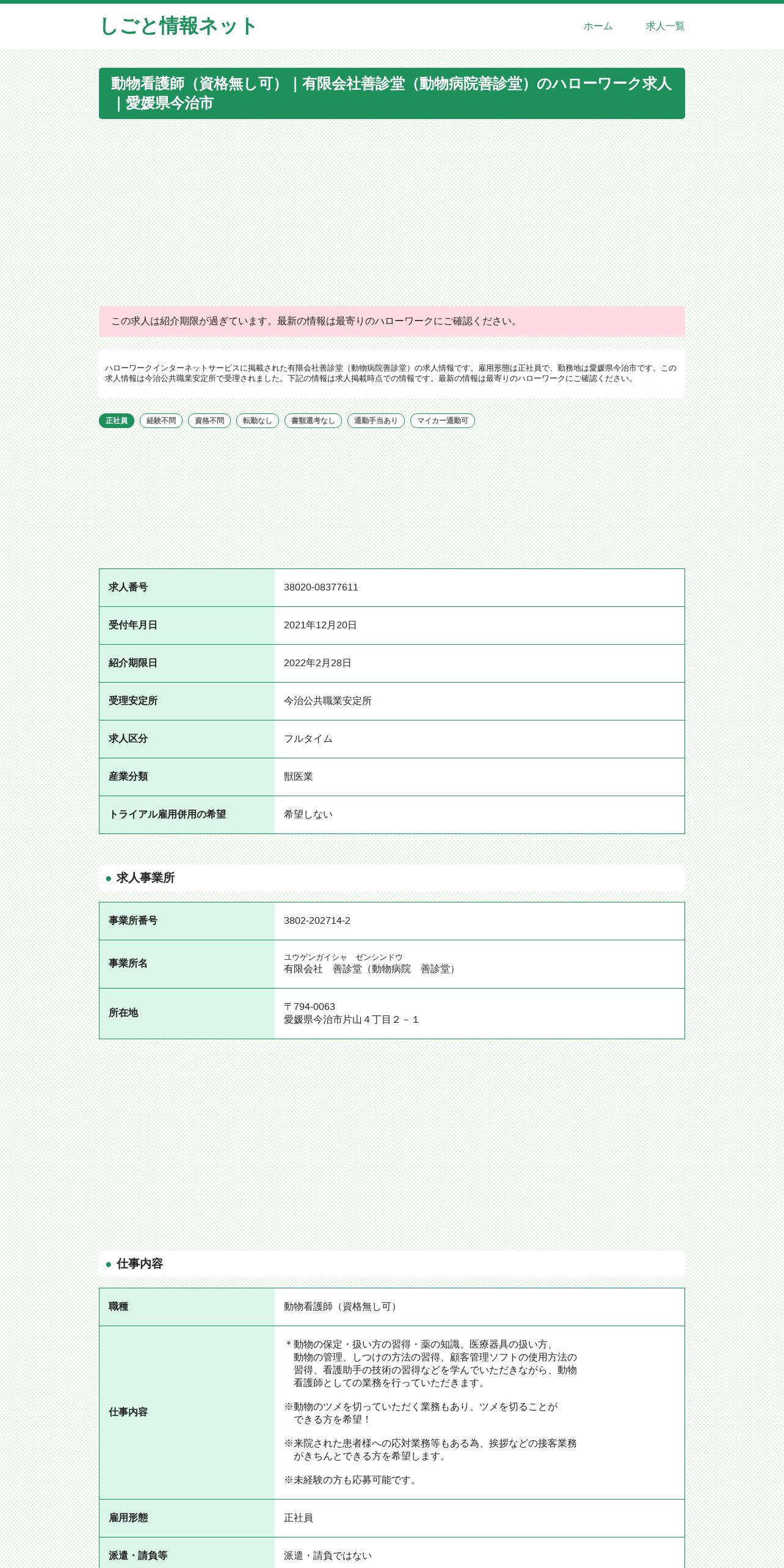Click the 派遣・請負等 label
Viewport: 784px width, 1568px height.
click(138, 1556)
